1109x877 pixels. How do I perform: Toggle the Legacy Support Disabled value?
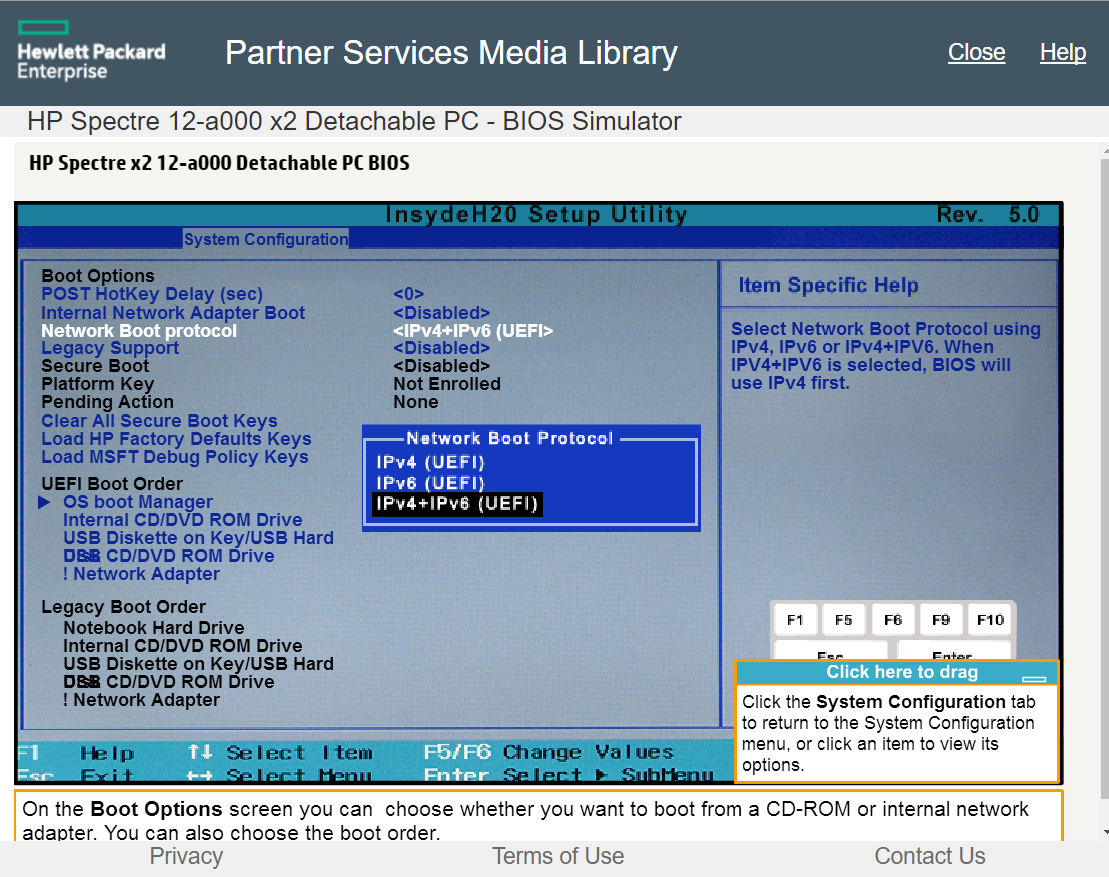click(x=441, y=348)
